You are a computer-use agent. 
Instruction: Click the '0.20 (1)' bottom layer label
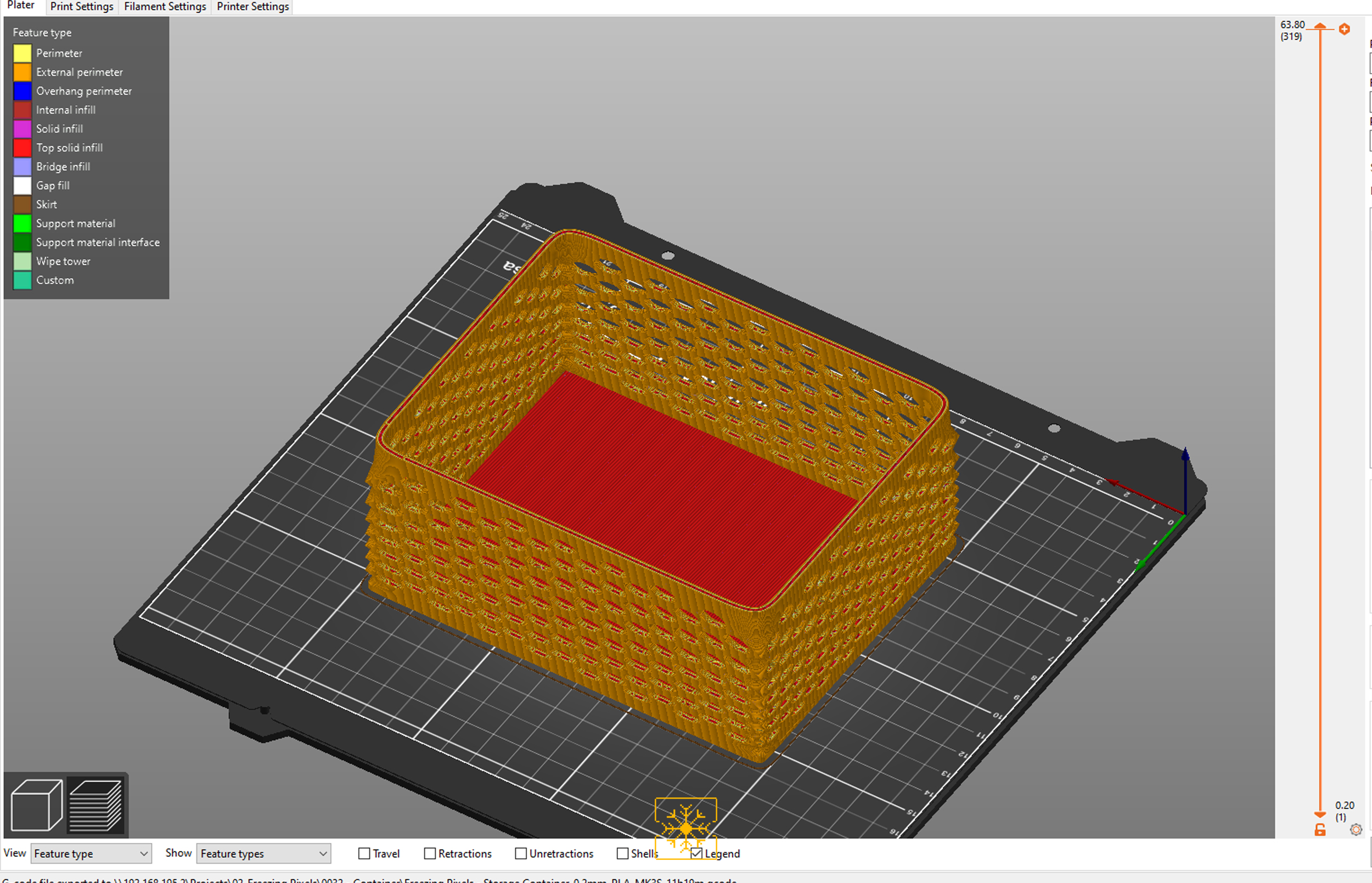tap(1345, 811)
